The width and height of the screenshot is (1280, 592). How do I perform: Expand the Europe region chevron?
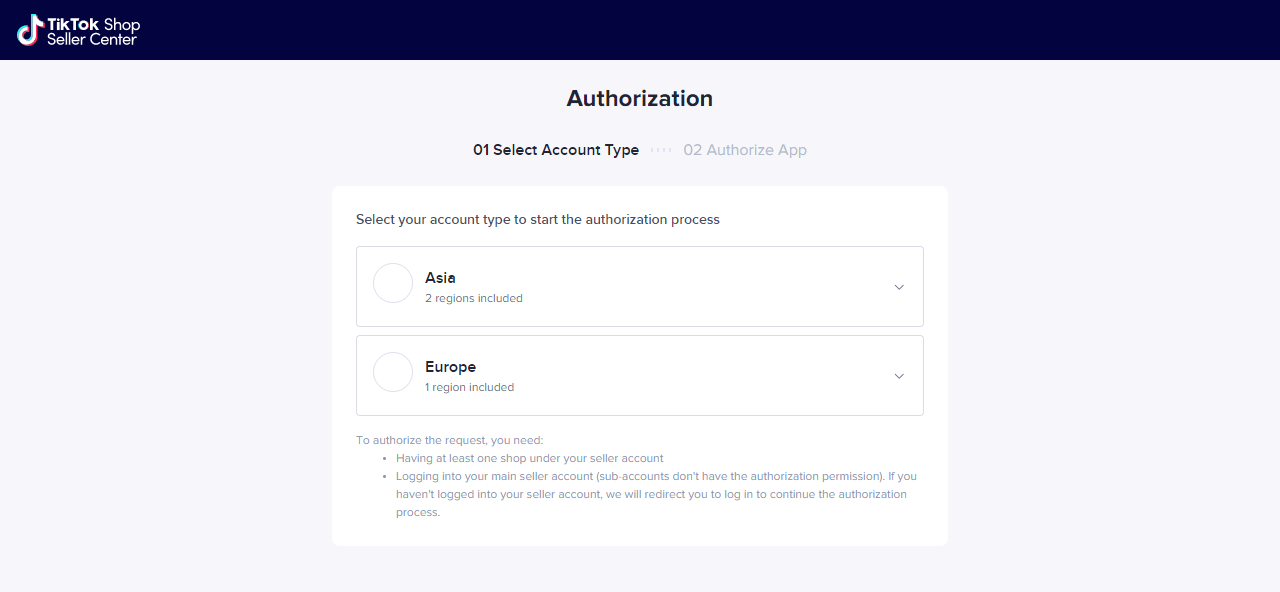click(899, 376)
